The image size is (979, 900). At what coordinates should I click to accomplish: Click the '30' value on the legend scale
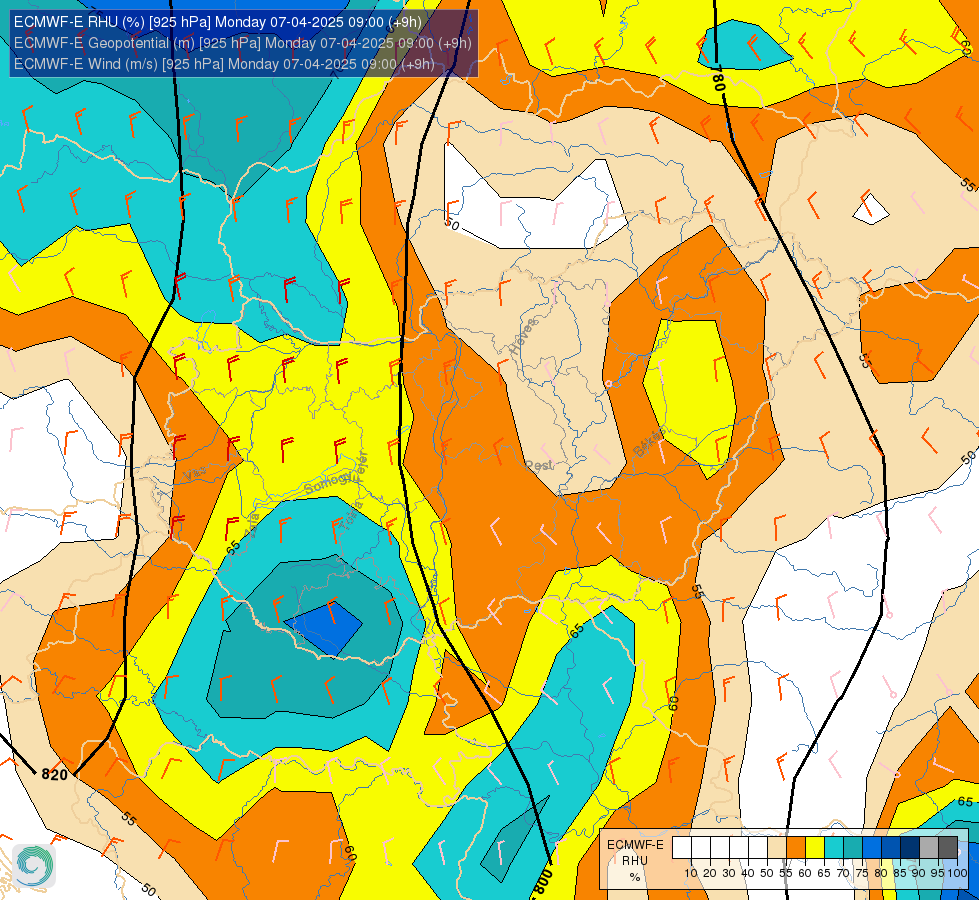coord(729,874)
